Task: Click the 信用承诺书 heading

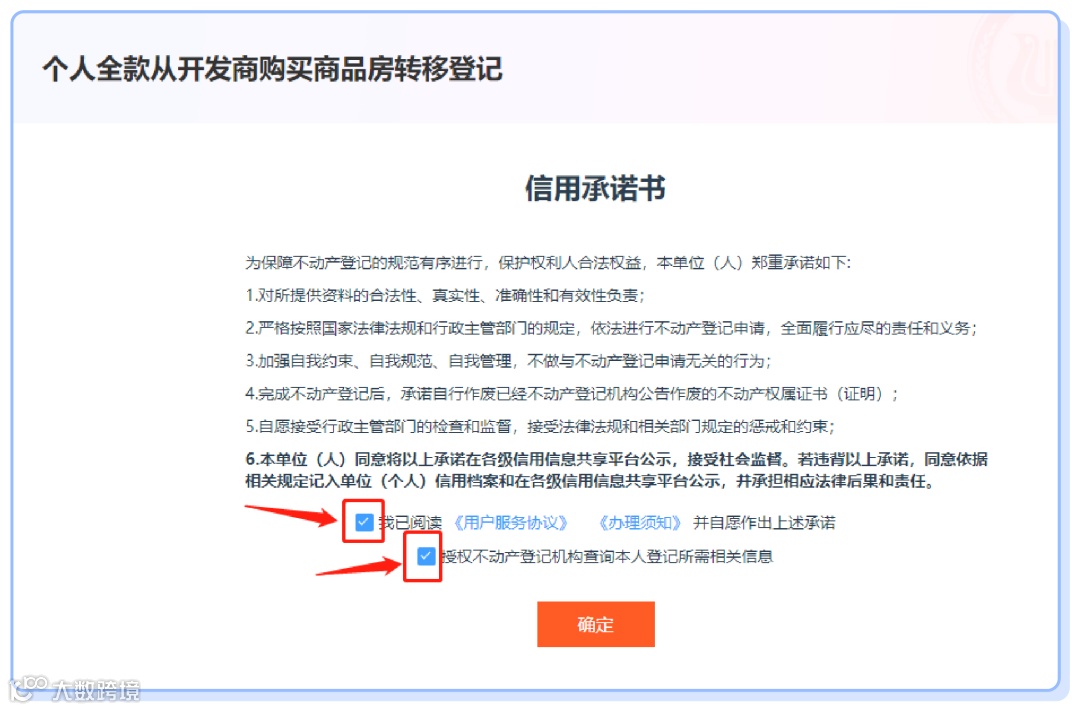Action: [x=595, y=188]
